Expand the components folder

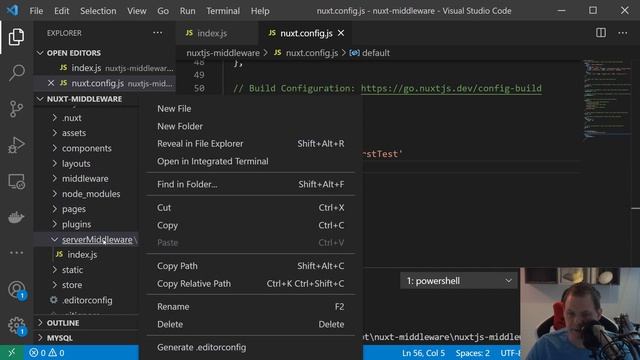[x=87, y=148]
